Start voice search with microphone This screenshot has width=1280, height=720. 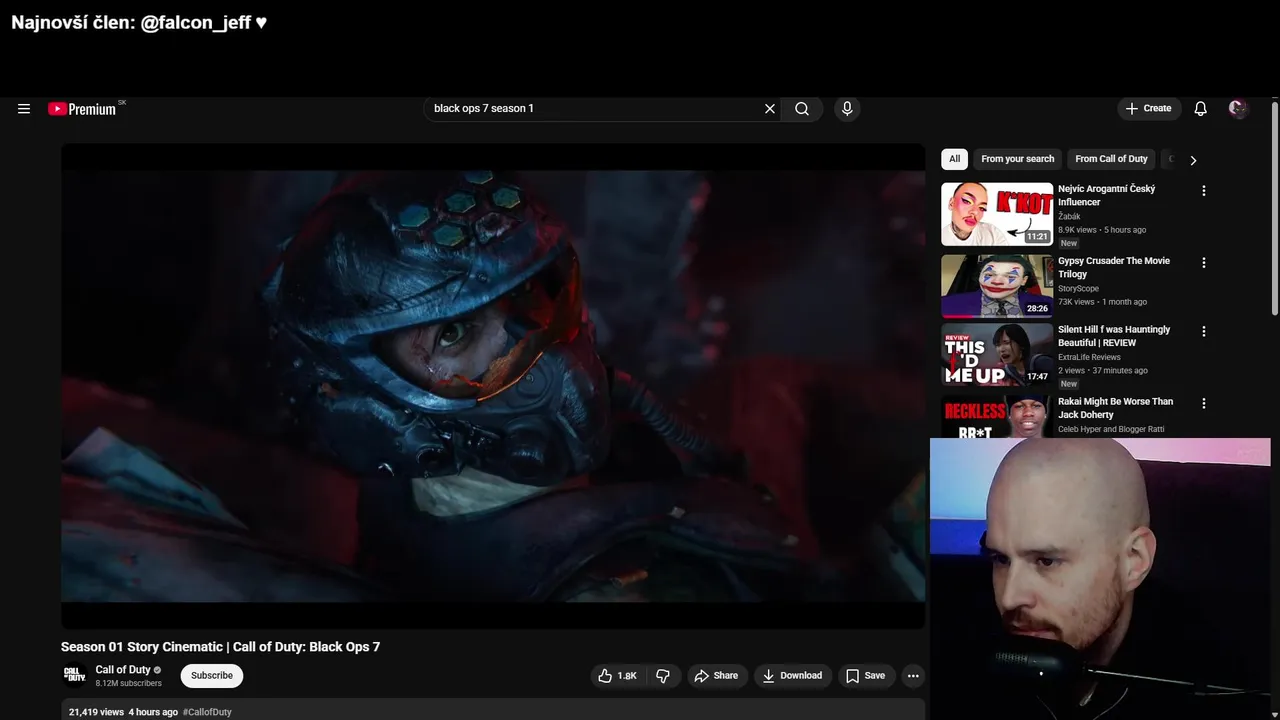pyautogui.click(x=847, y=109)
